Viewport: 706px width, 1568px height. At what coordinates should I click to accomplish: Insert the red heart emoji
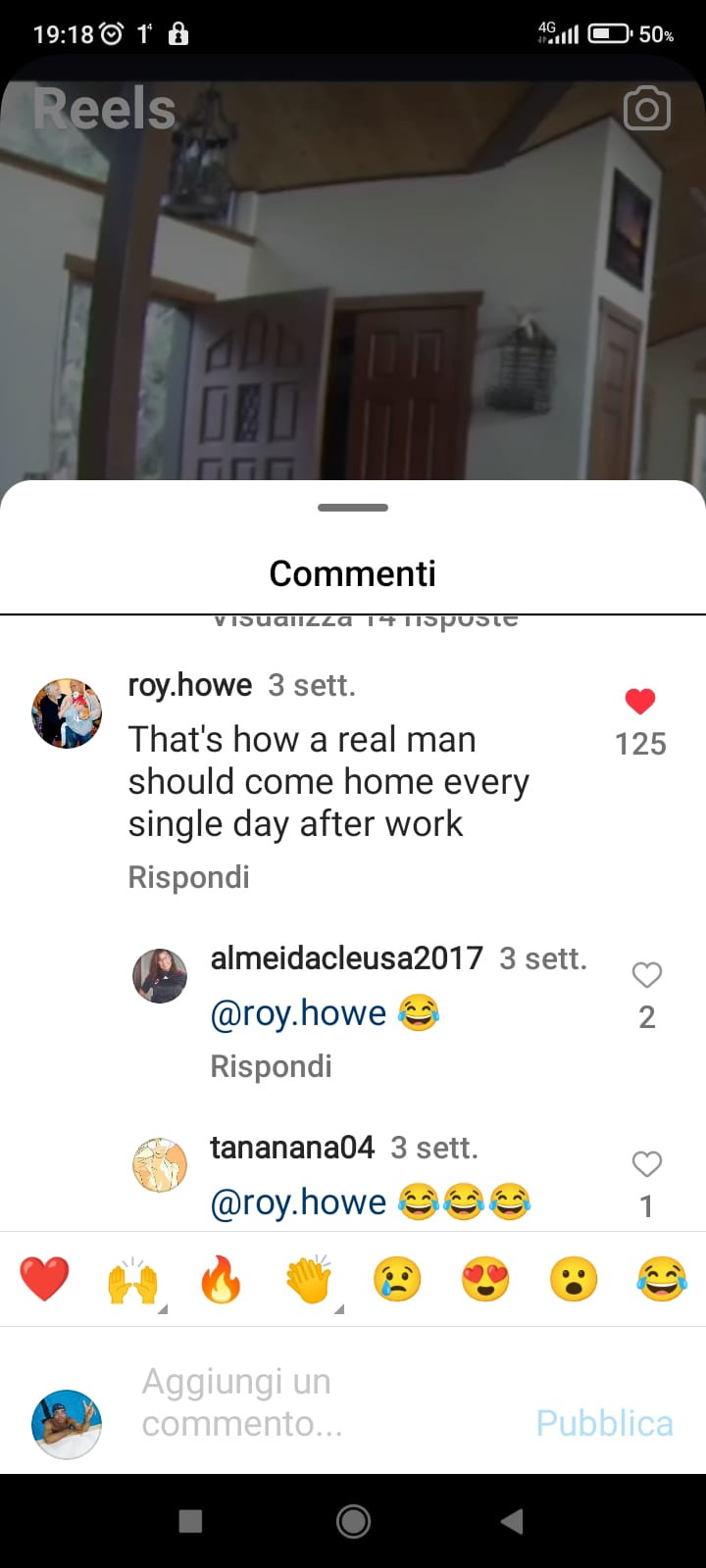point(44,1279)
